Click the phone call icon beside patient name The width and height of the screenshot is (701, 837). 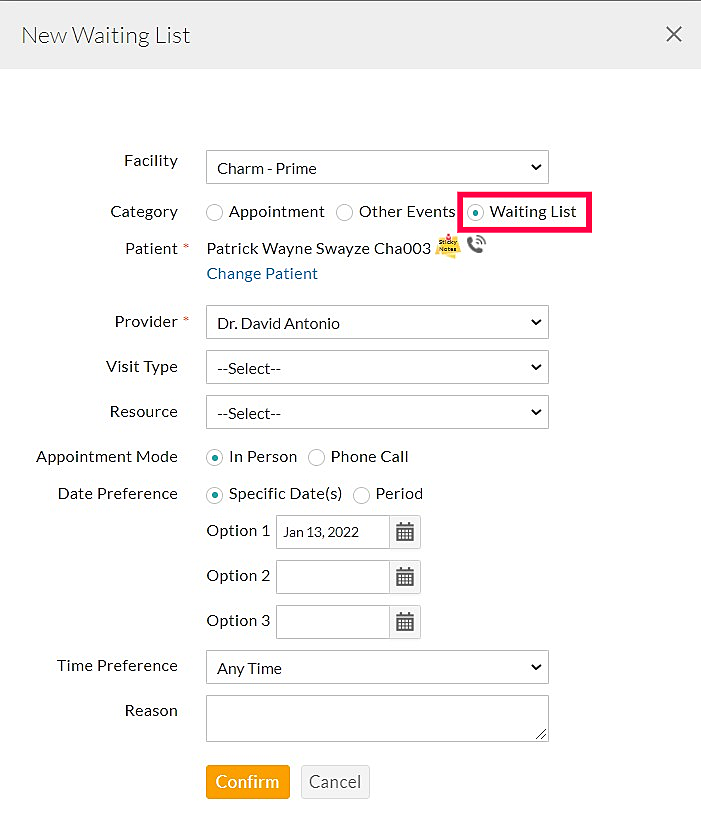point(476,244)
